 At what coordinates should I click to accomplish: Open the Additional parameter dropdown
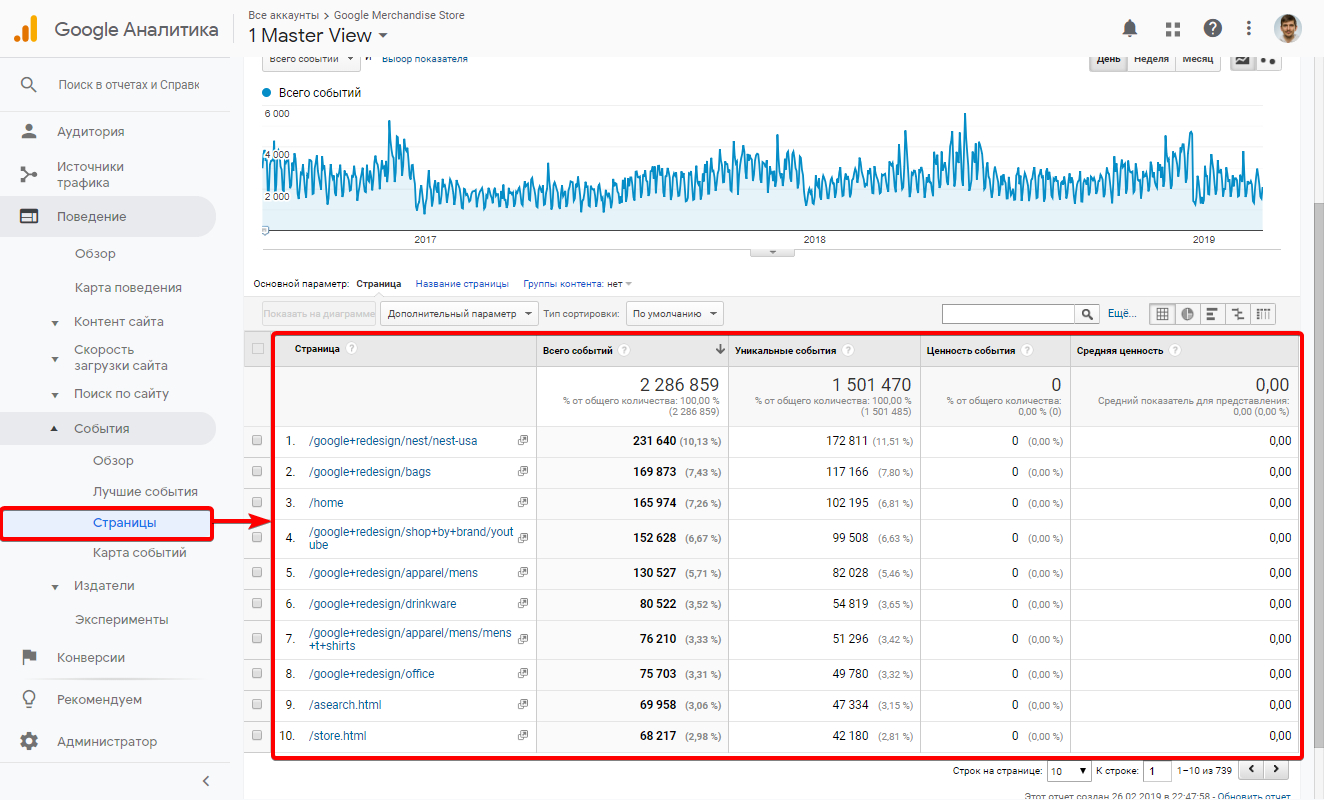459,314
